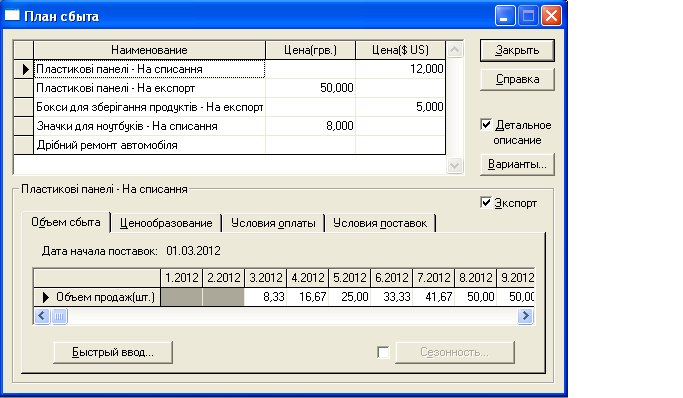Click the delivery start date 01.03.2012
The height and width of the screenshot is (398, 683).
coord(193,251)
